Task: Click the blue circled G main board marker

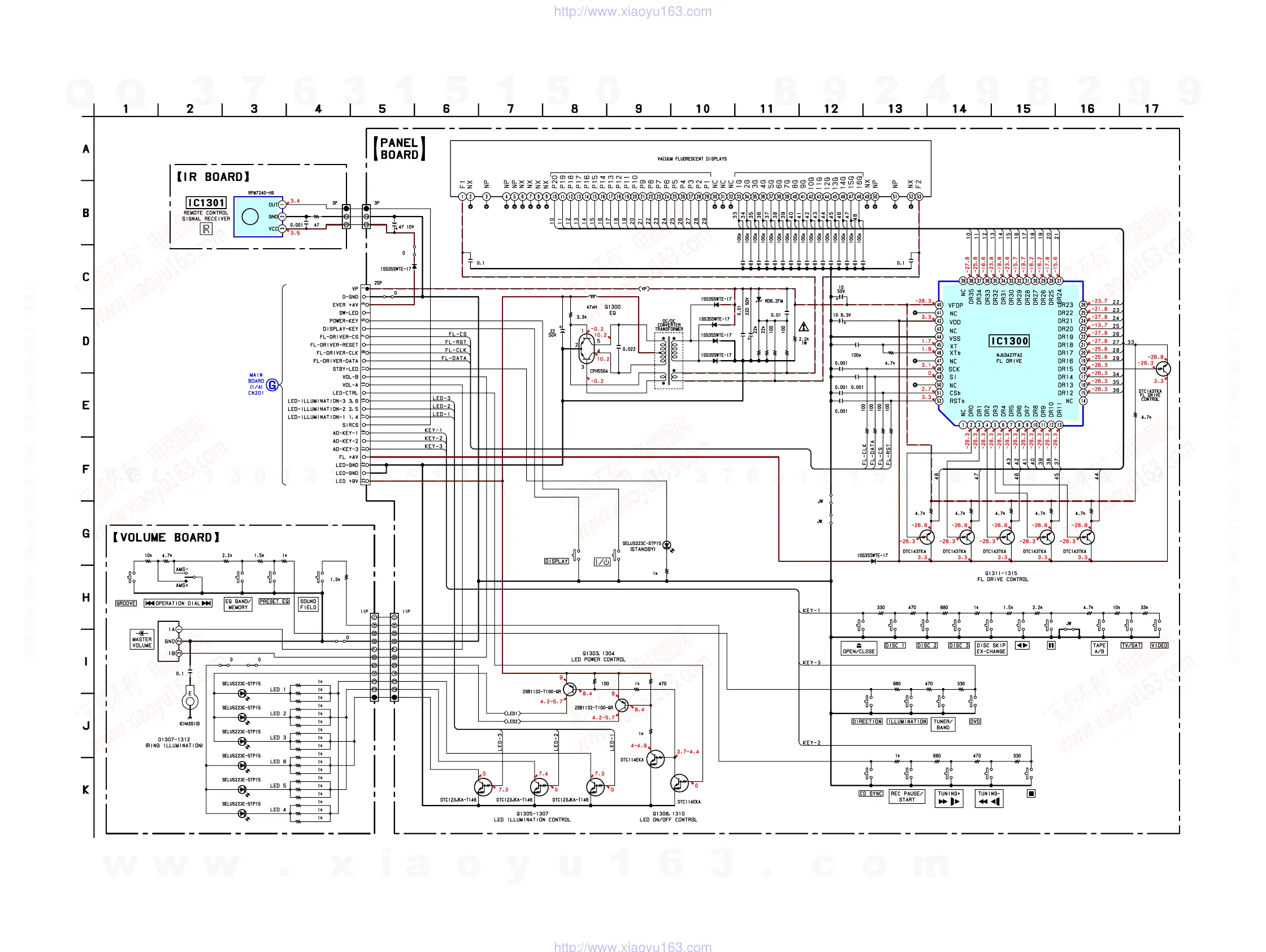Action: pos(272,385)
